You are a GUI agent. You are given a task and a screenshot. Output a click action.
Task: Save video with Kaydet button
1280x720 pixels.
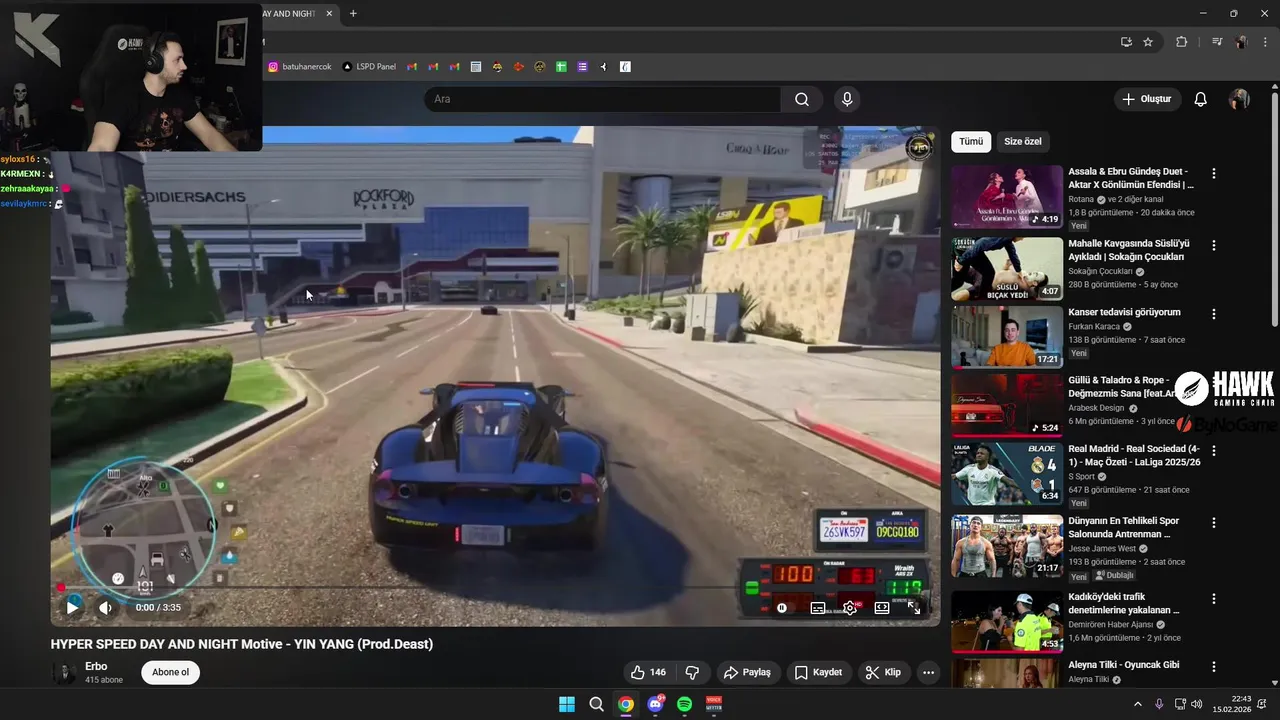point(818,672)
